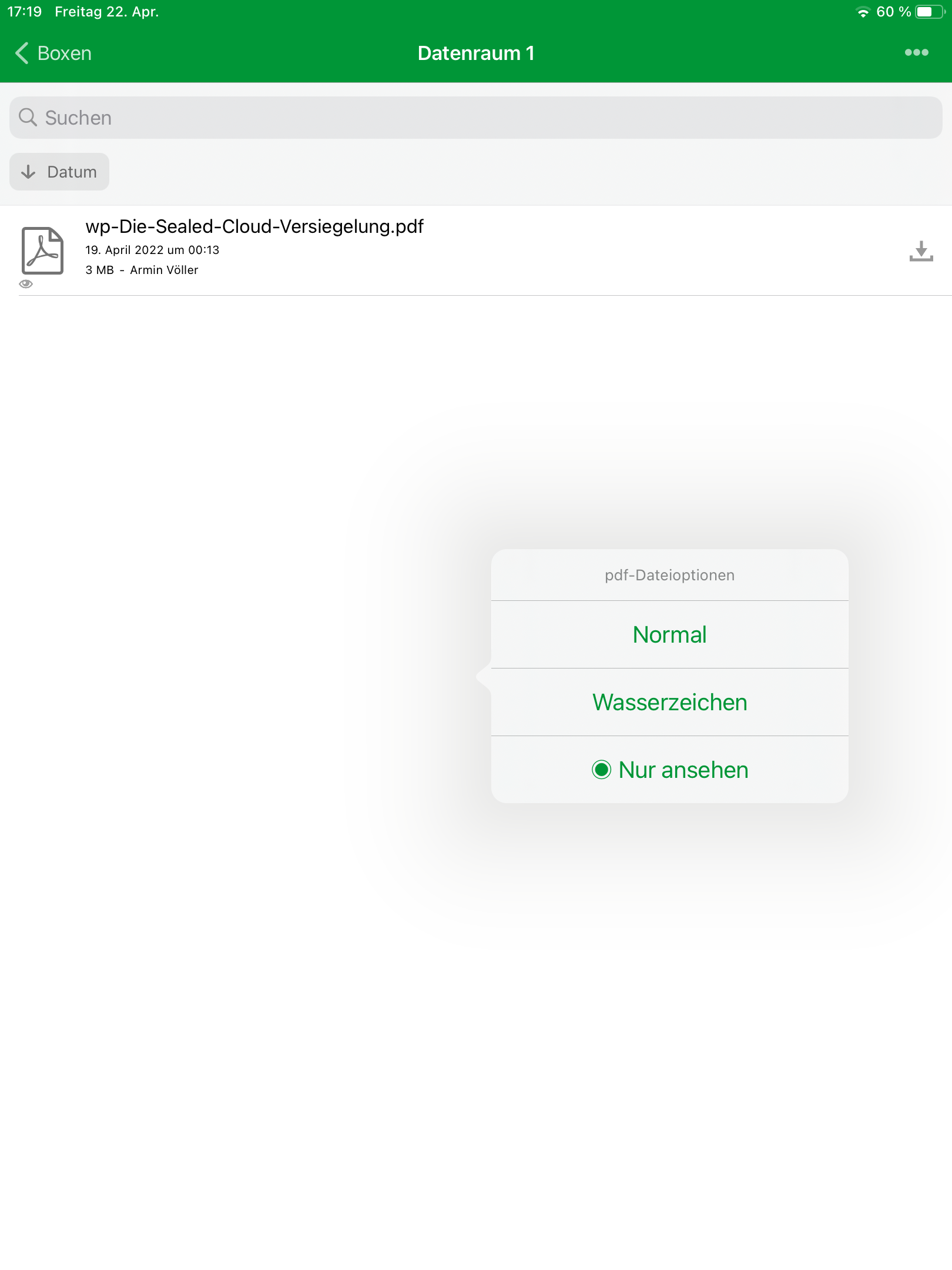
Task: Tap the Wi-Fi status icon
Action: [863, 12]
